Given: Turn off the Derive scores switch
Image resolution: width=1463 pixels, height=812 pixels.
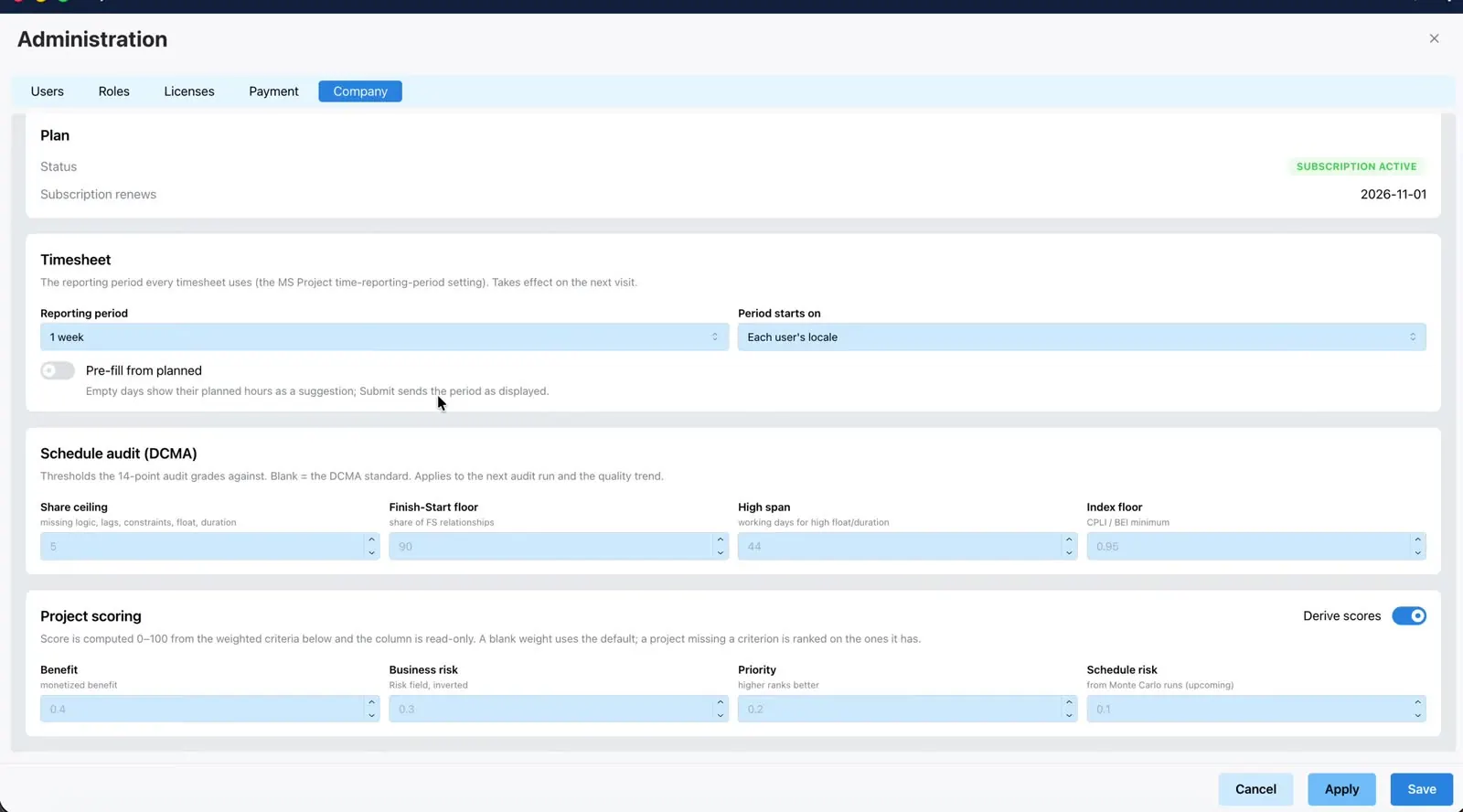Looking at the screenshot, I should 1409,615.
